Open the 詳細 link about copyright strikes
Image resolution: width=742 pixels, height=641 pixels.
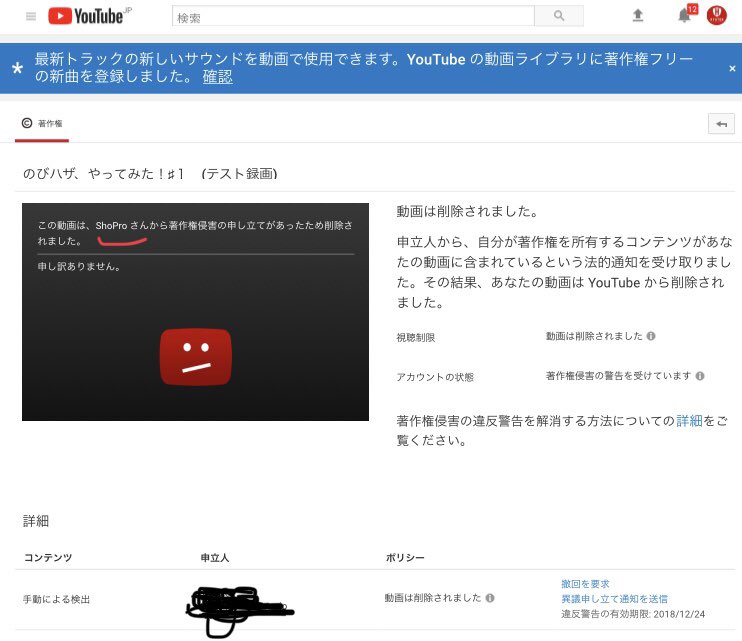pyautogui.click(x=689, y=421)
